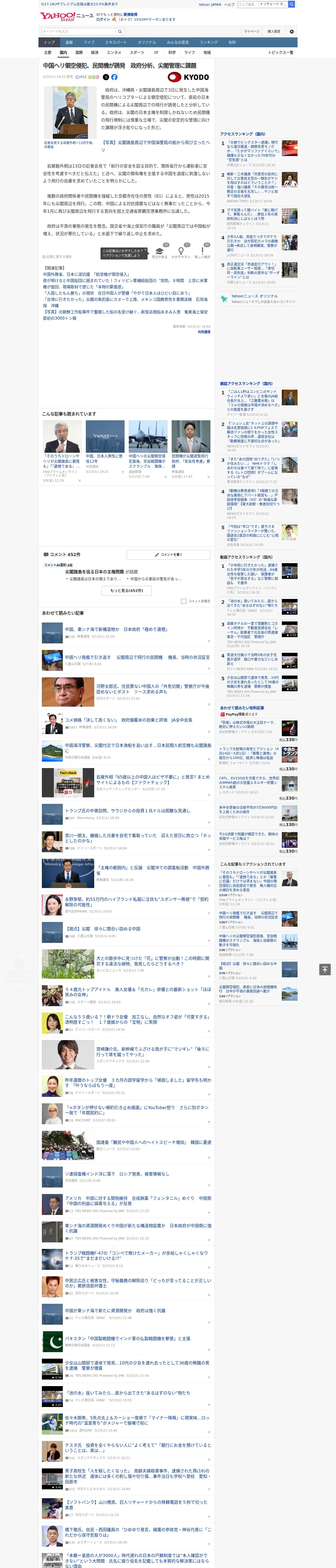Select the 'エキスパート' main tab
Screen dimensions: 336x1568
(116, 43)
